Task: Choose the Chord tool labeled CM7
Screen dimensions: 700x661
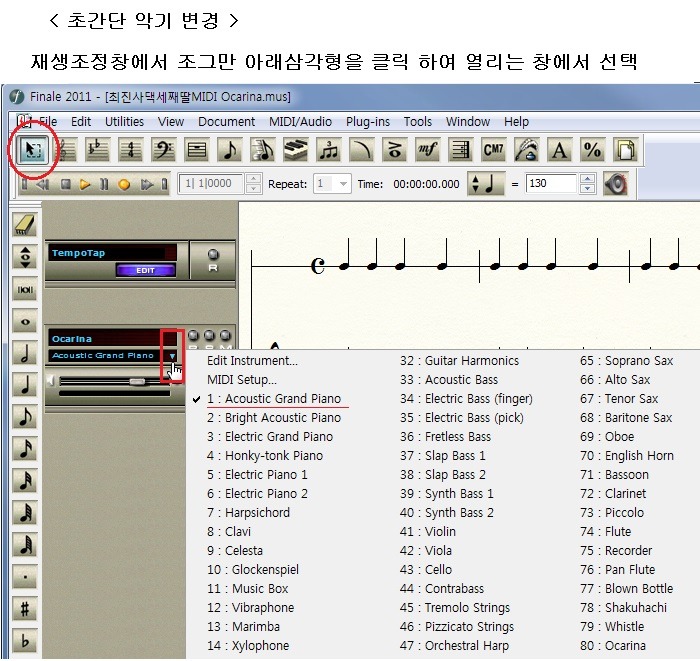Action: click(493, 150)
